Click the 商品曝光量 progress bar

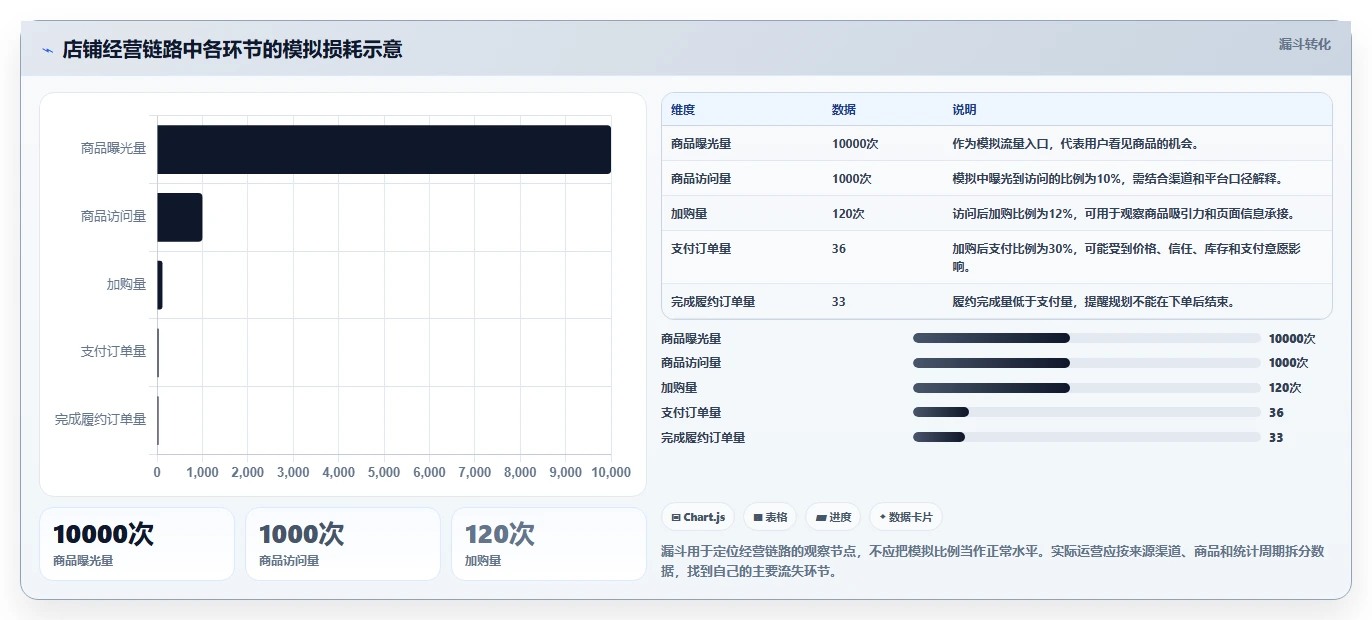tap(1087, 338)
